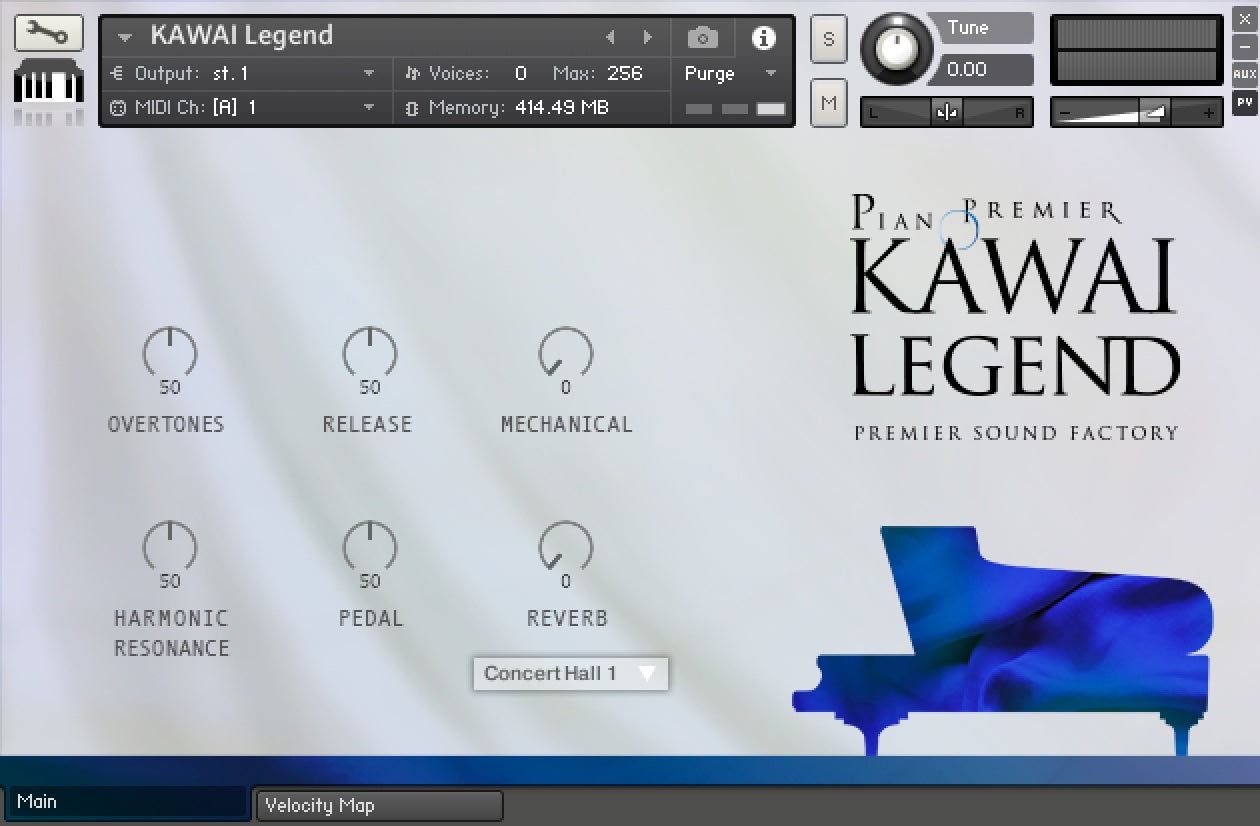Open the KAWAI Legend instrument name menu arrow
This screenshot has width=1260, height=826.
(125, 38)
